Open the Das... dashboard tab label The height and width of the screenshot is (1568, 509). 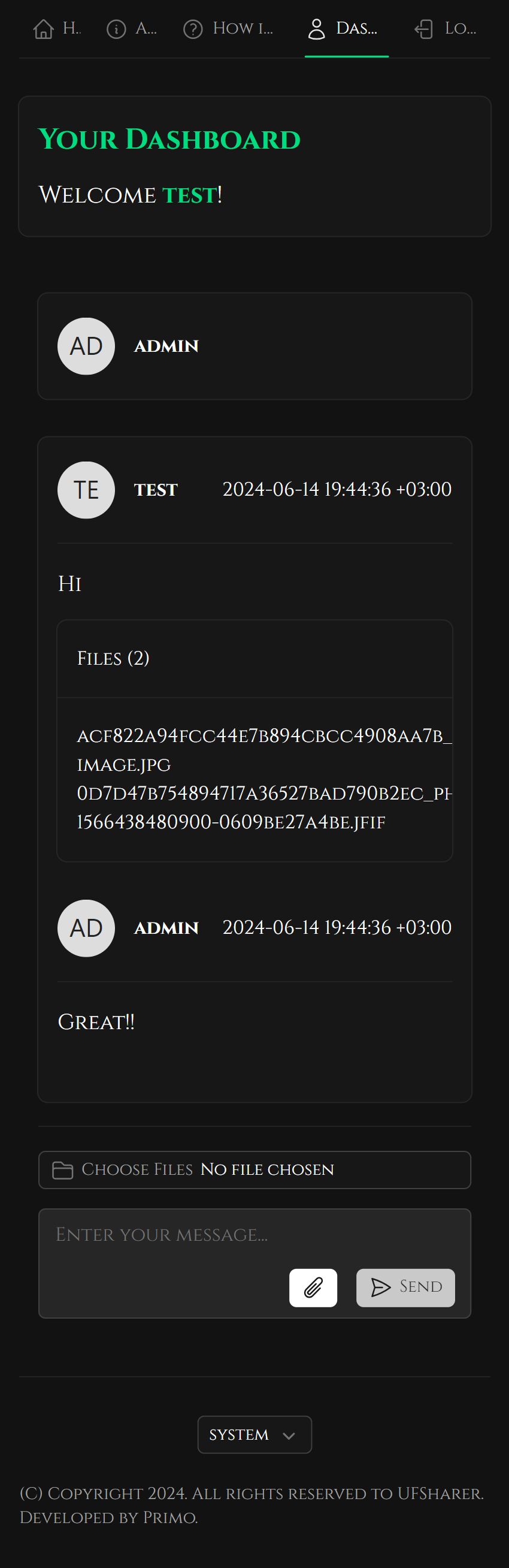[x=356, y=28]
